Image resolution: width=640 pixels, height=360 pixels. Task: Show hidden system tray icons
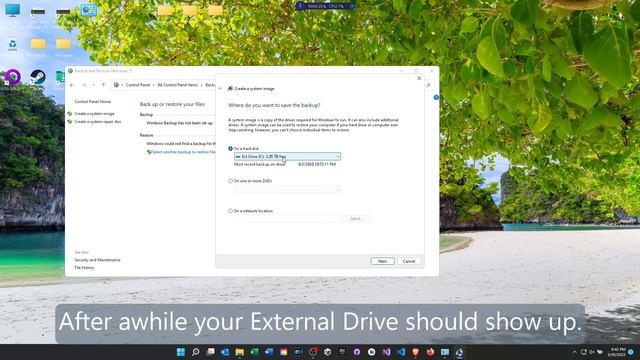(x=574, y=352)
